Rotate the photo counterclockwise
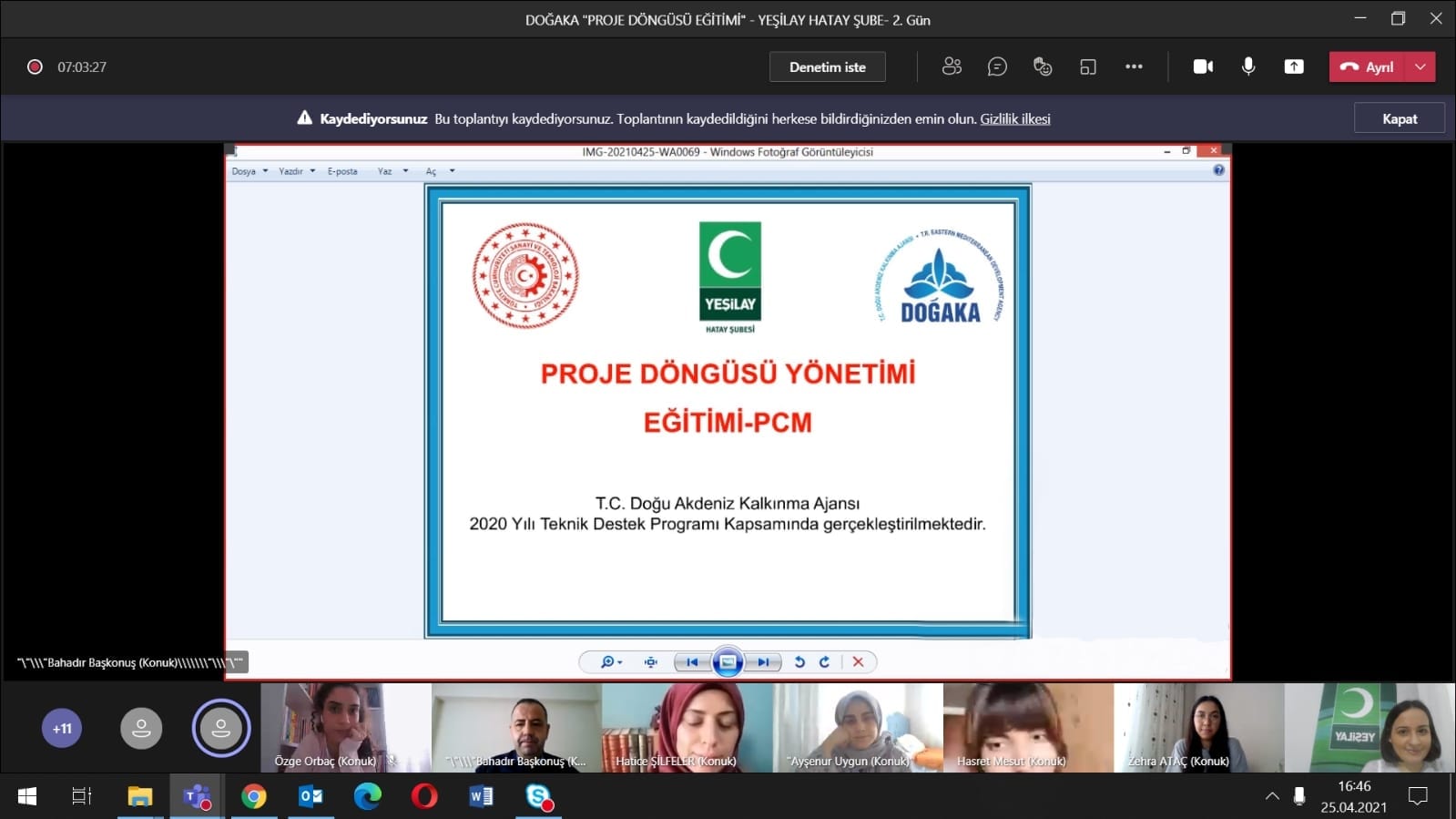1456x819 pixels. (799, 662)
